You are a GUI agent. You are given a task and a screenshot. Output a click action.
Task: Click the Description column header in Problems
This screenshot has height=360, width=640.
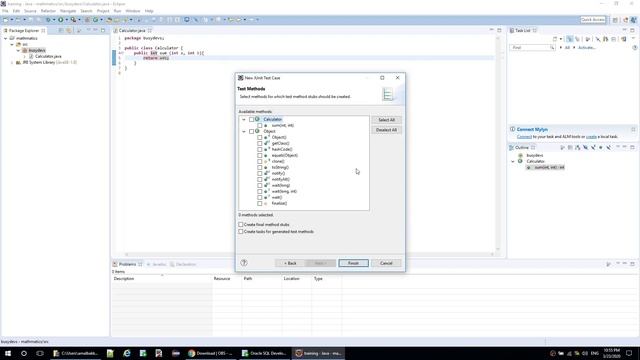click(162, 279)
